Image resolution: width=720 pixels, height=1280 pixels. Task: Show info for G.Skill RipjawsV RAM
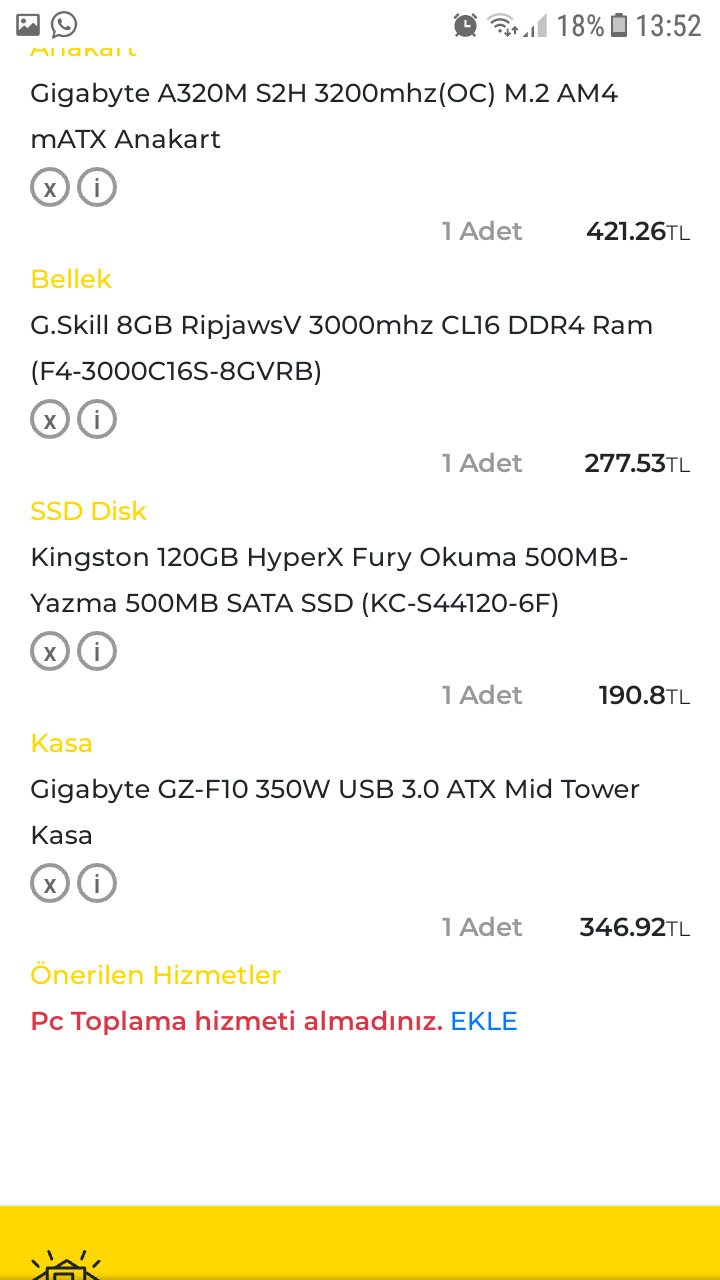click(97, 419)
